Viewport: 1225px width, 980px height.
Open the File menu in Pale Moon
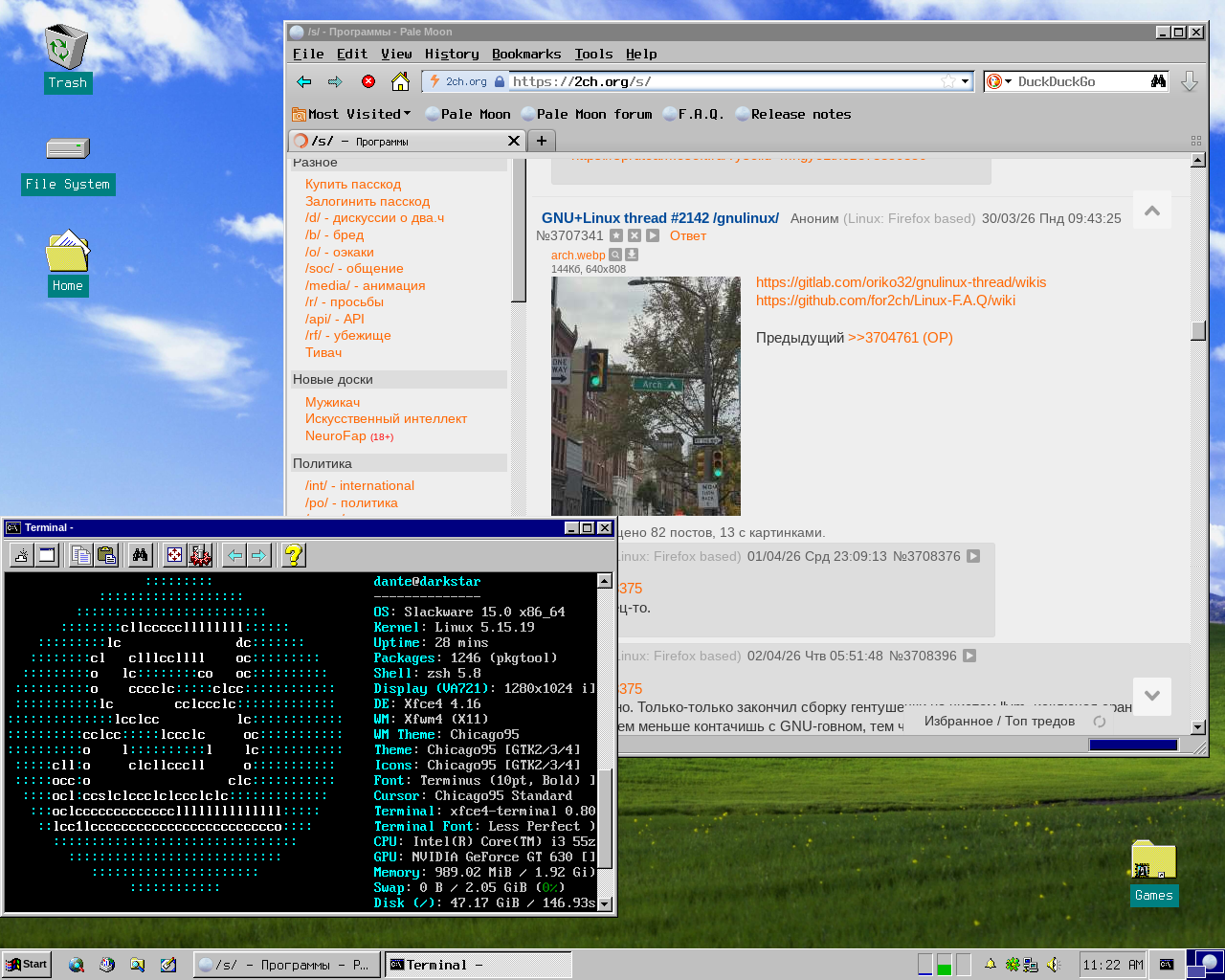click(308, 55)
